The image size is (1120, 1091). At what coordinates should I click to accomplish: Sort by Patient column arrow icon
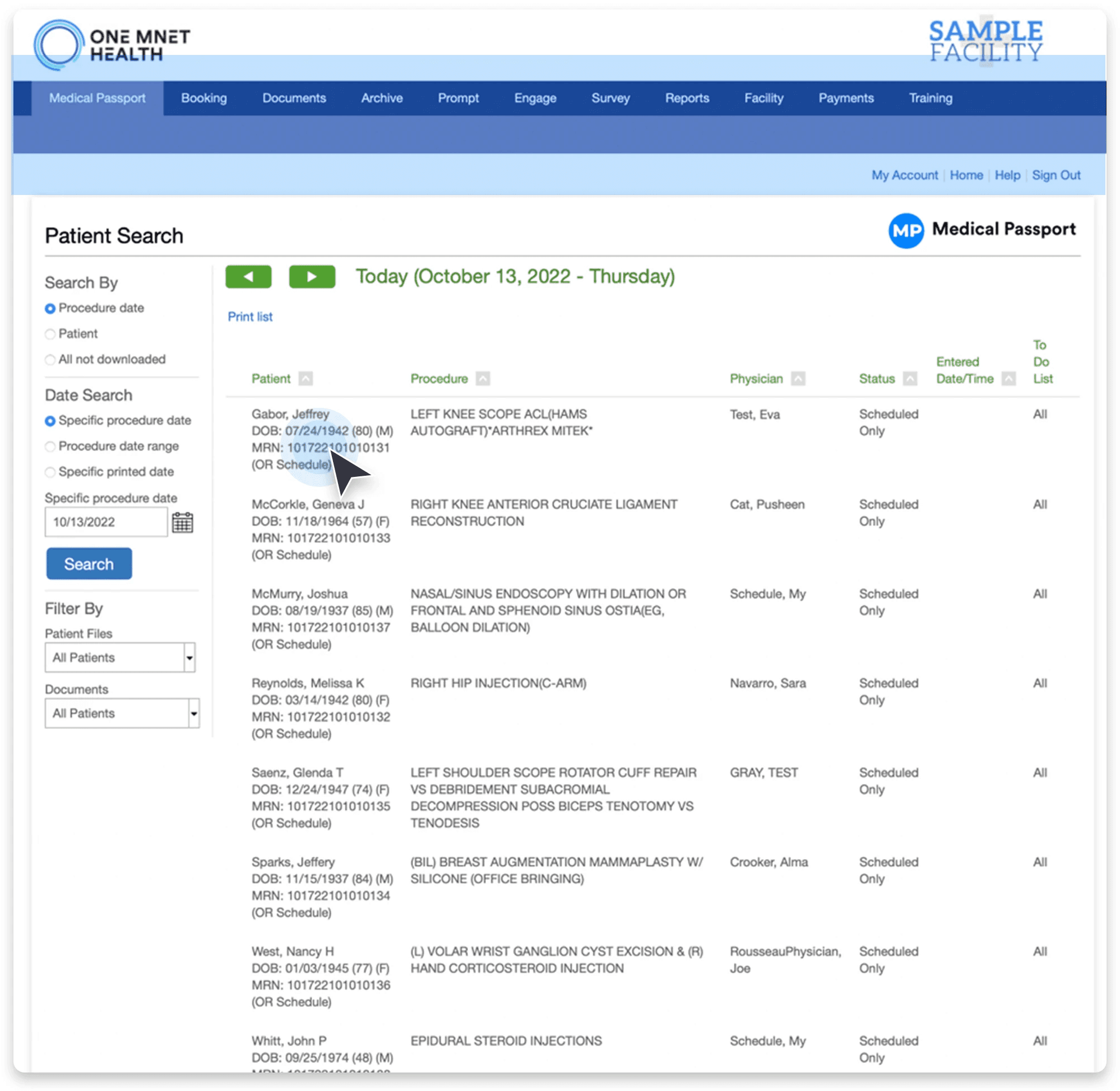306,379
